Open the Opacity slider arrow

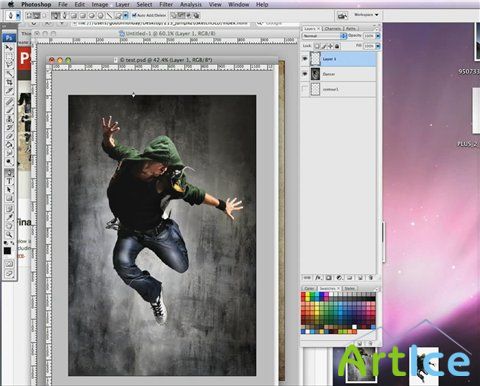[x=378, y=36]
